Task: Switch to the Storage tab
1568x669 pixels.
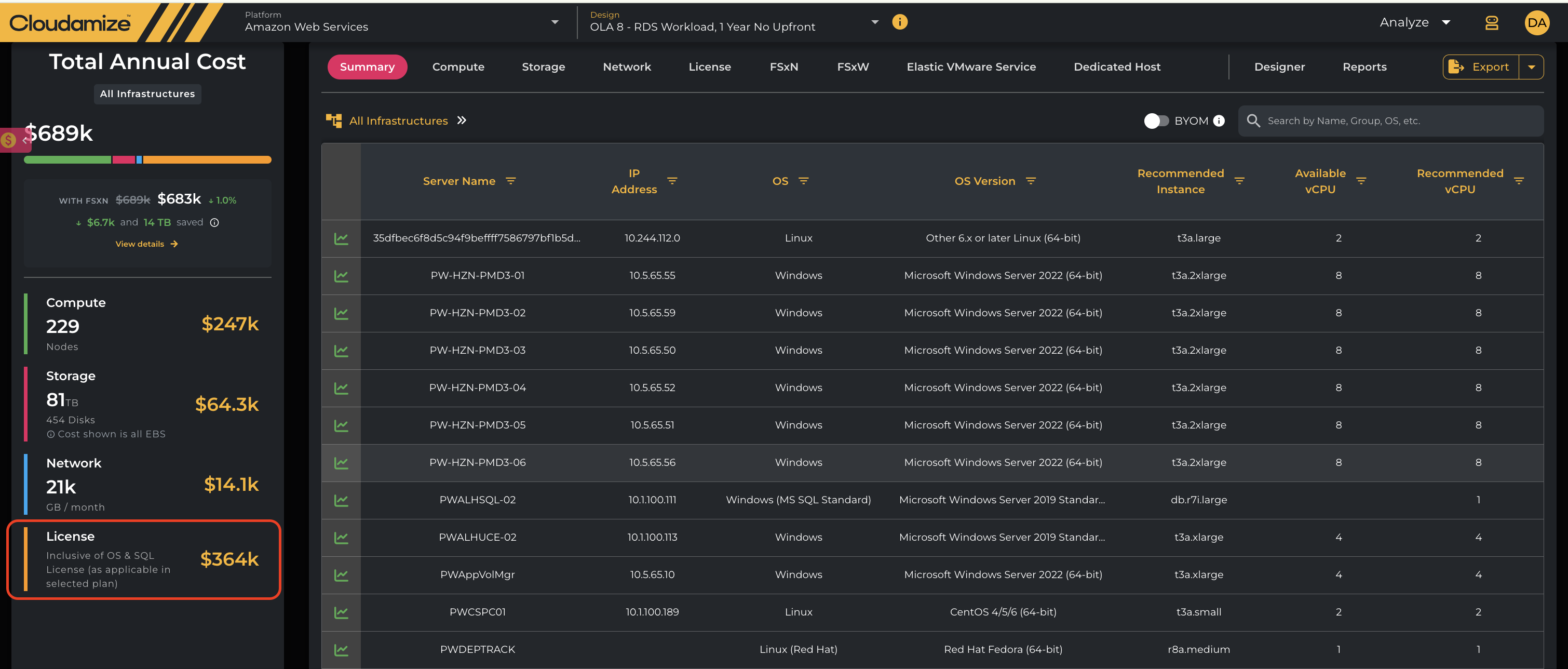Action: (x=543, y=67)
